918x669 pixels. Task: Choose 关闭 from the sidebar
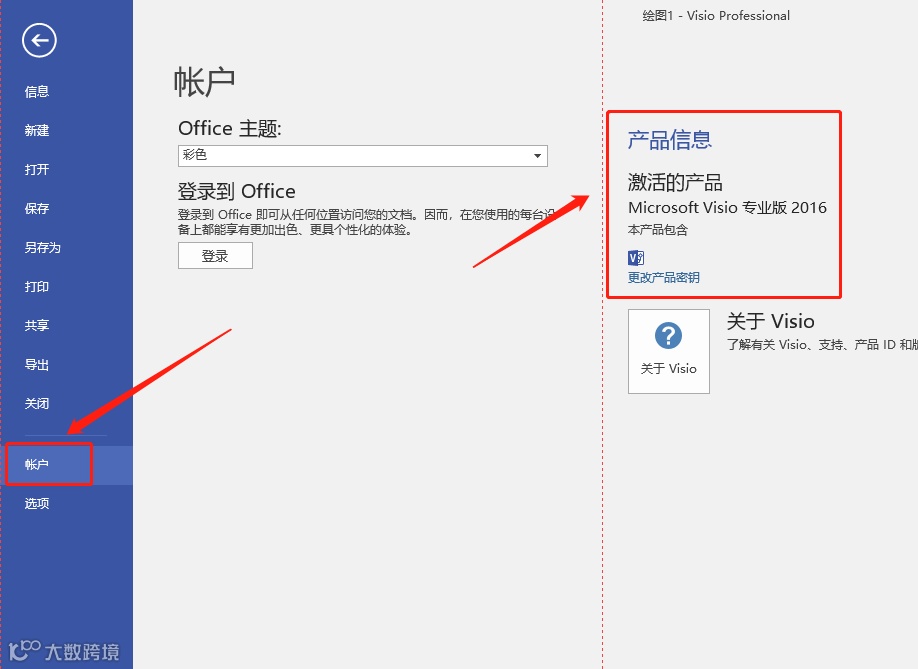(x=37, y=404)
